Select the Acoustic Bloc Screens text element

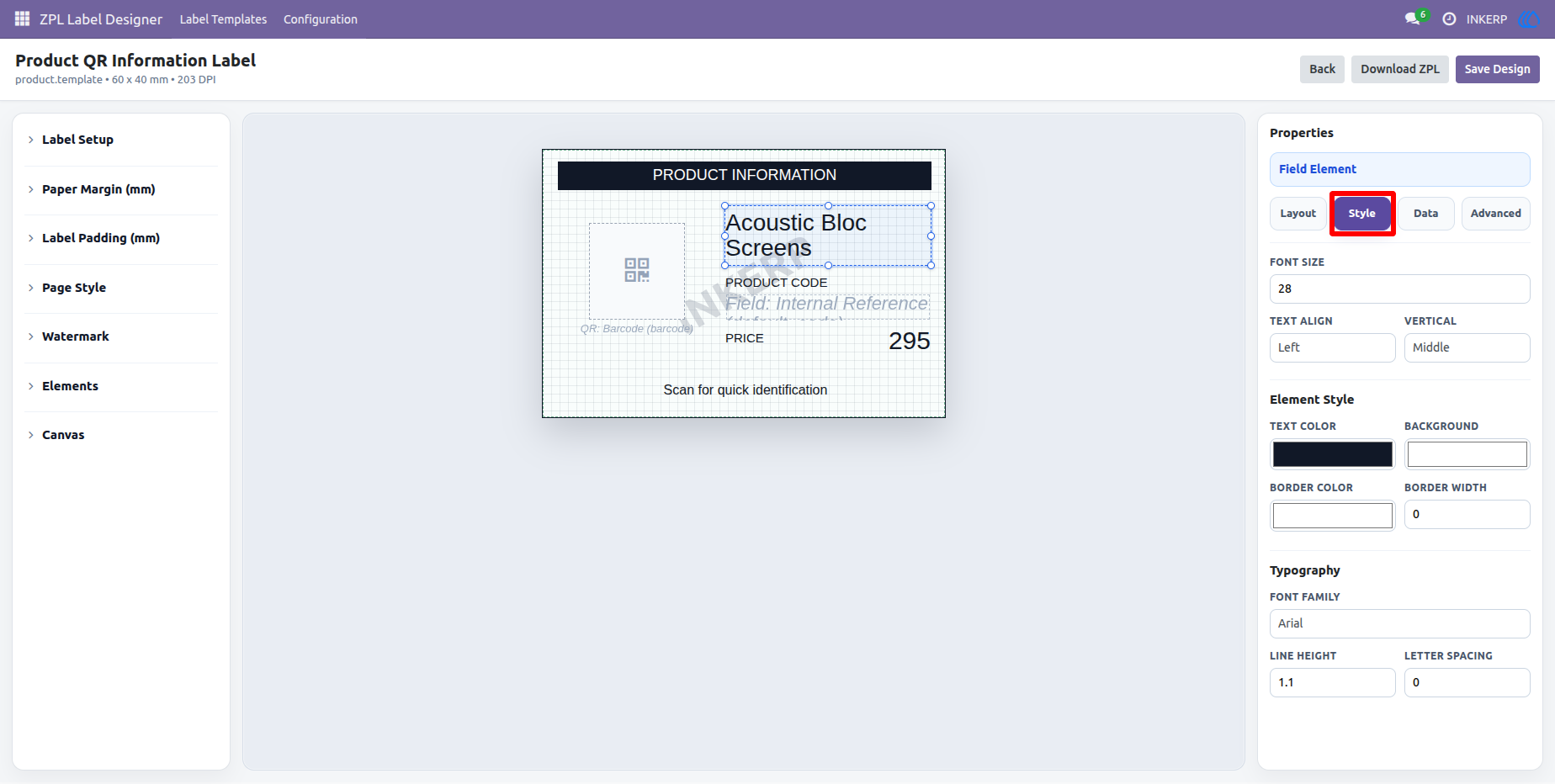point(828,236)
